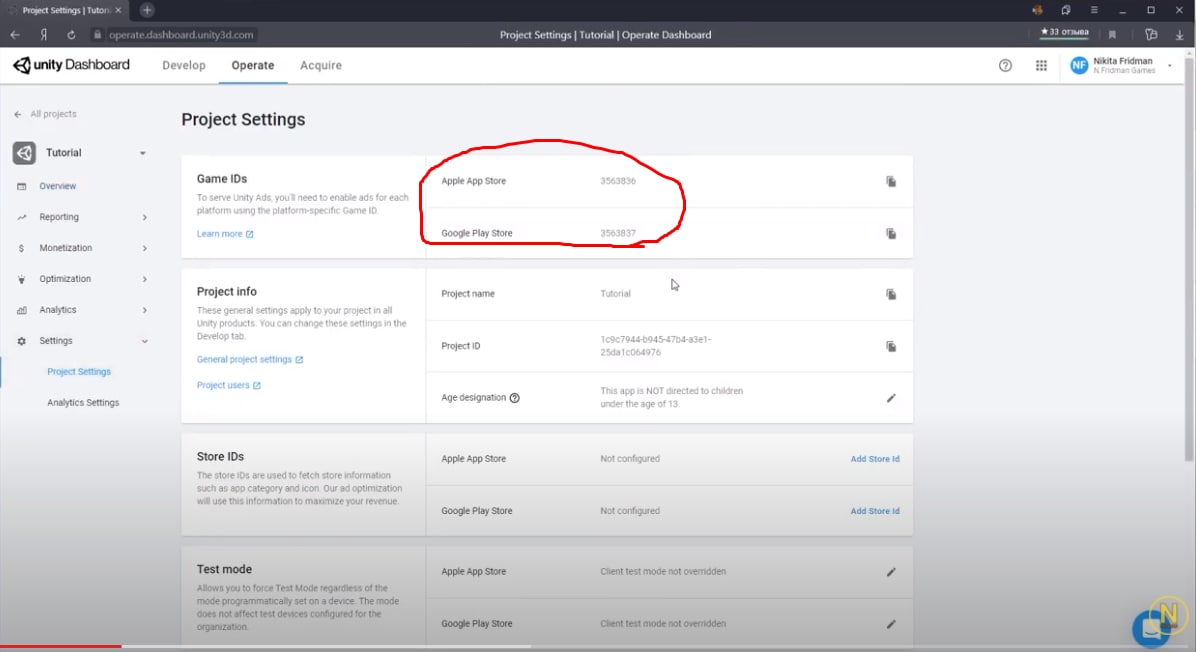The width and height of the screenshot is (1196, 652).
Task: Copy the Project name value
Action: pyautogui.click(x=890, y=294)
